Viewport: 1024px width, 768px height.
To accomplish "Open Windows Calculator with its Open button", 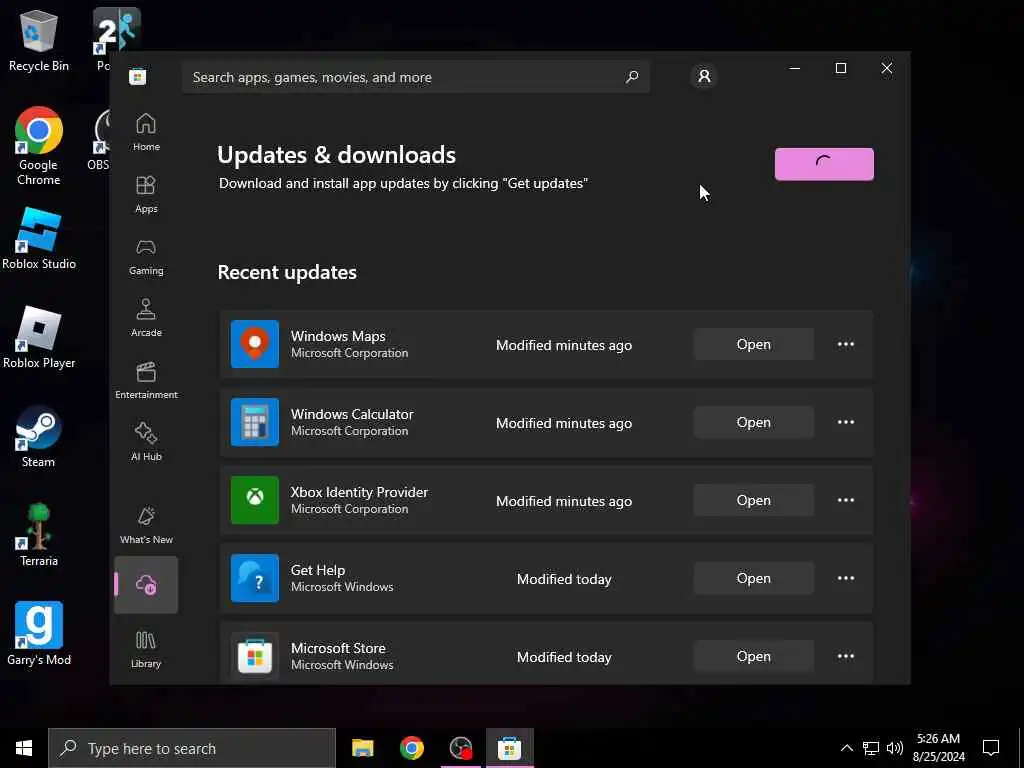I will click(x=754, y=422).
